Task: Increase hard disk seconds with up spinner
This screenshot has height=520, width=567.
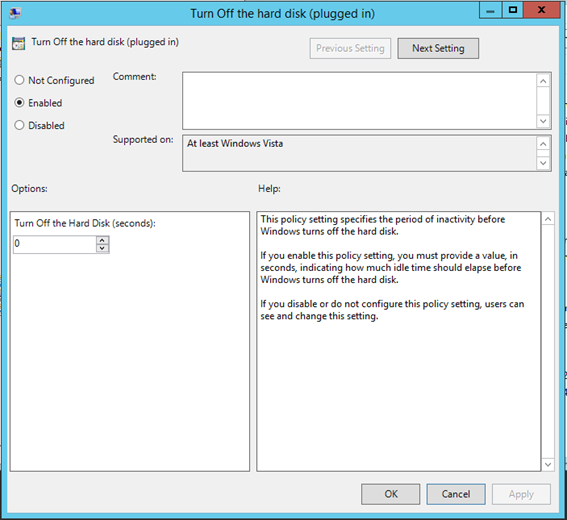Action: [x=102, y=240]
